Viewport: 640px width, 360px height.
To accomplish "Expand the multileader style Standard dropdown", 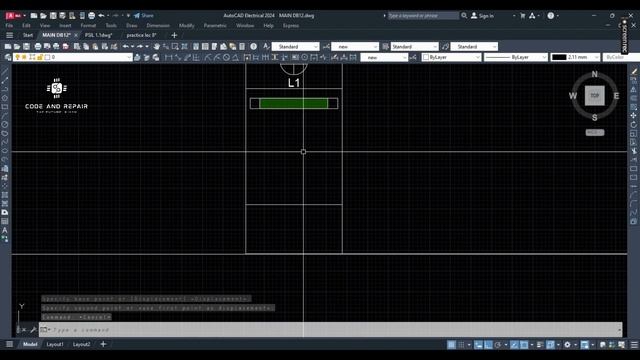I will coord(494,47).
